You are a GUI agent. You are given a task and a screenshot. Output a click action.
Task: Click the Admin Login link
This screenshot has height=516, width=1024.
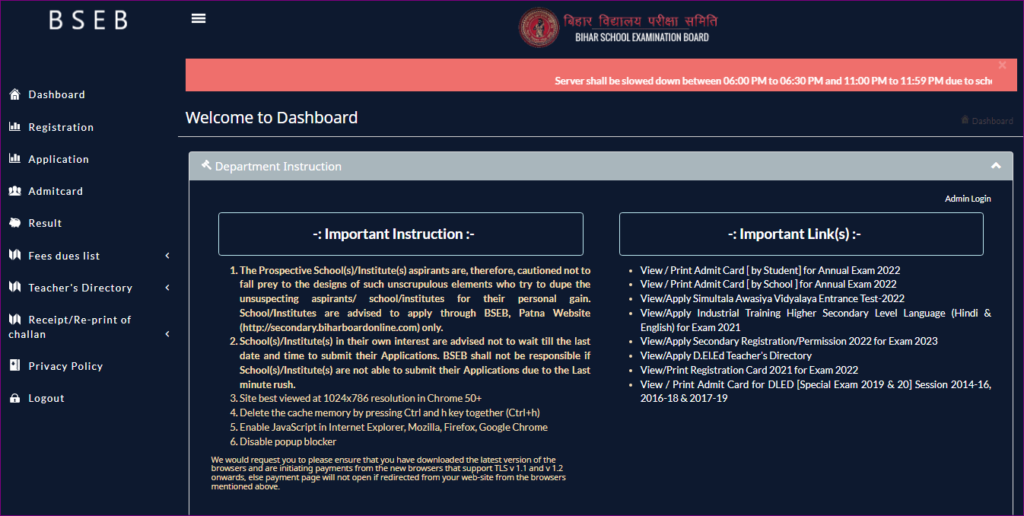968,199
